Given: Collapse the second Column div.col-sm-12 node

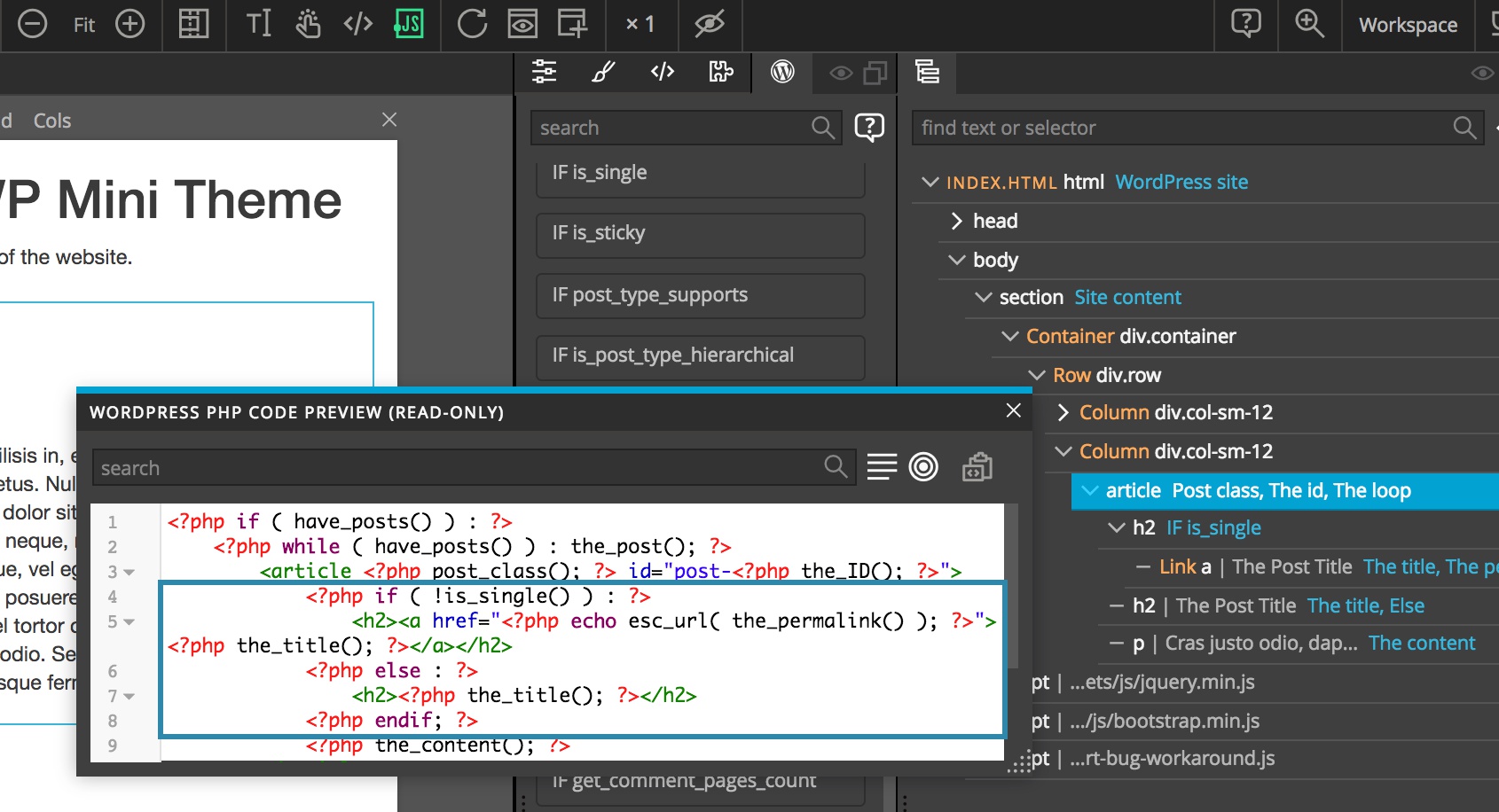Looking at the screenshot, I should tap(1063, 451).
